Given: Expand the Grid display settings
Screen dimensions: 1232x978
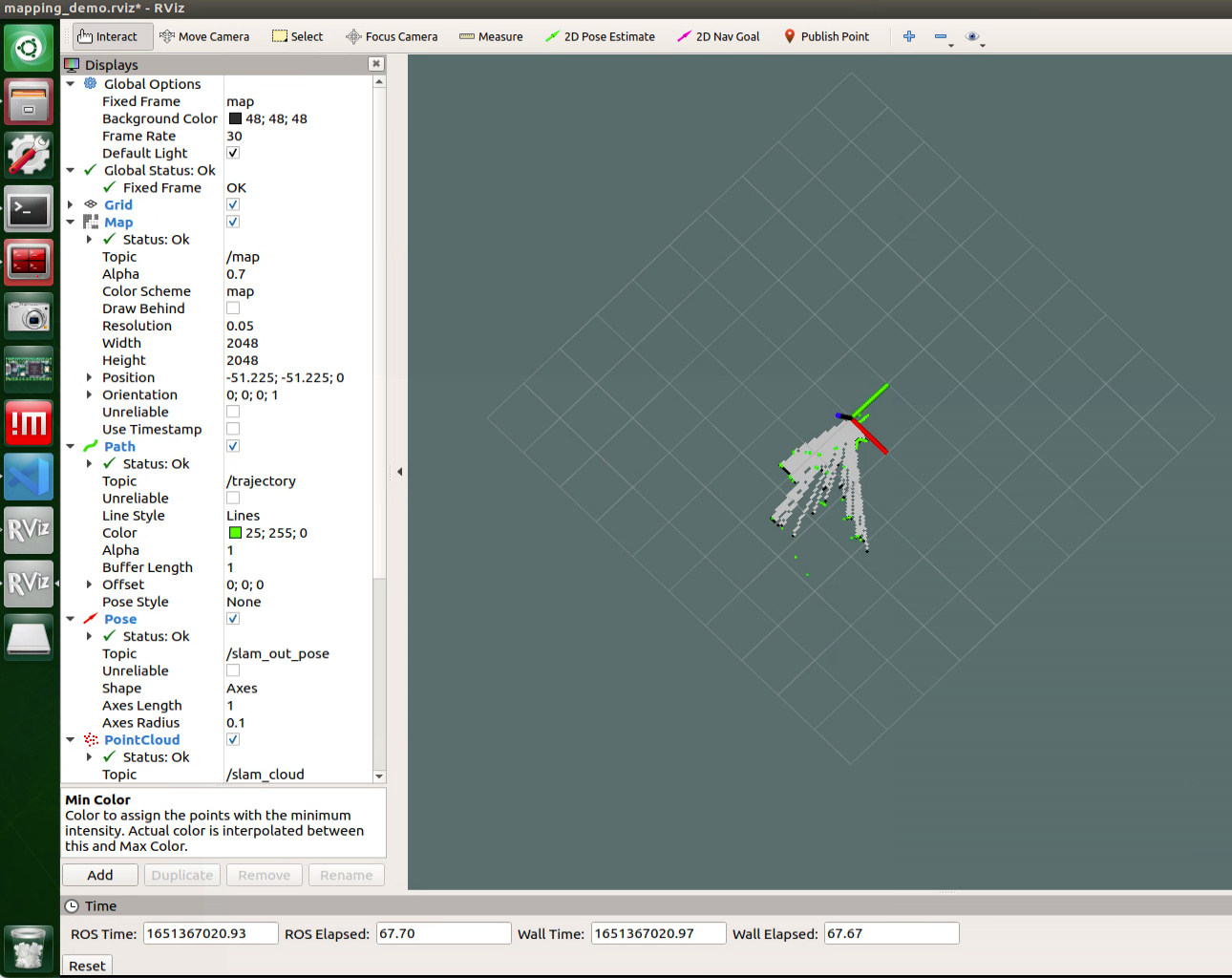Looking at the screenshot, I should (69, 204).
